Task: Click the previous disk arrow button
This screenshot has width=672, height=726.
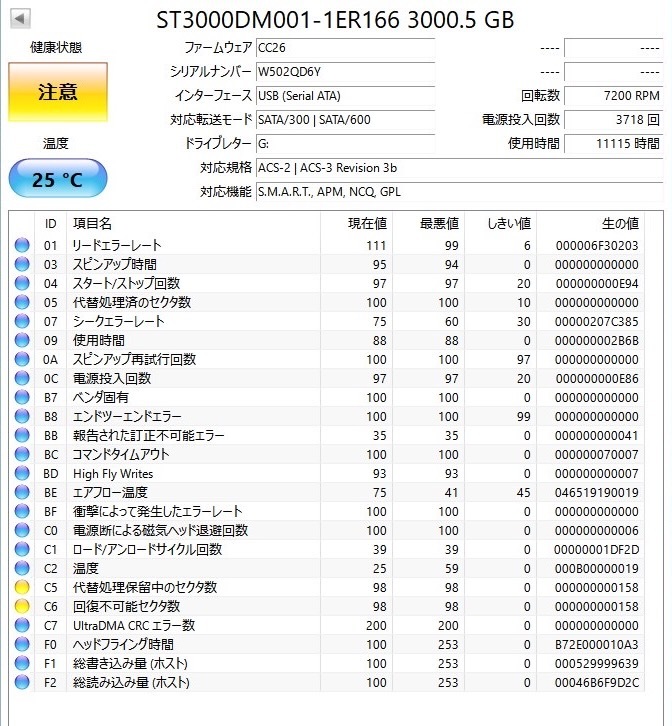Action: (x=21, y=19)
